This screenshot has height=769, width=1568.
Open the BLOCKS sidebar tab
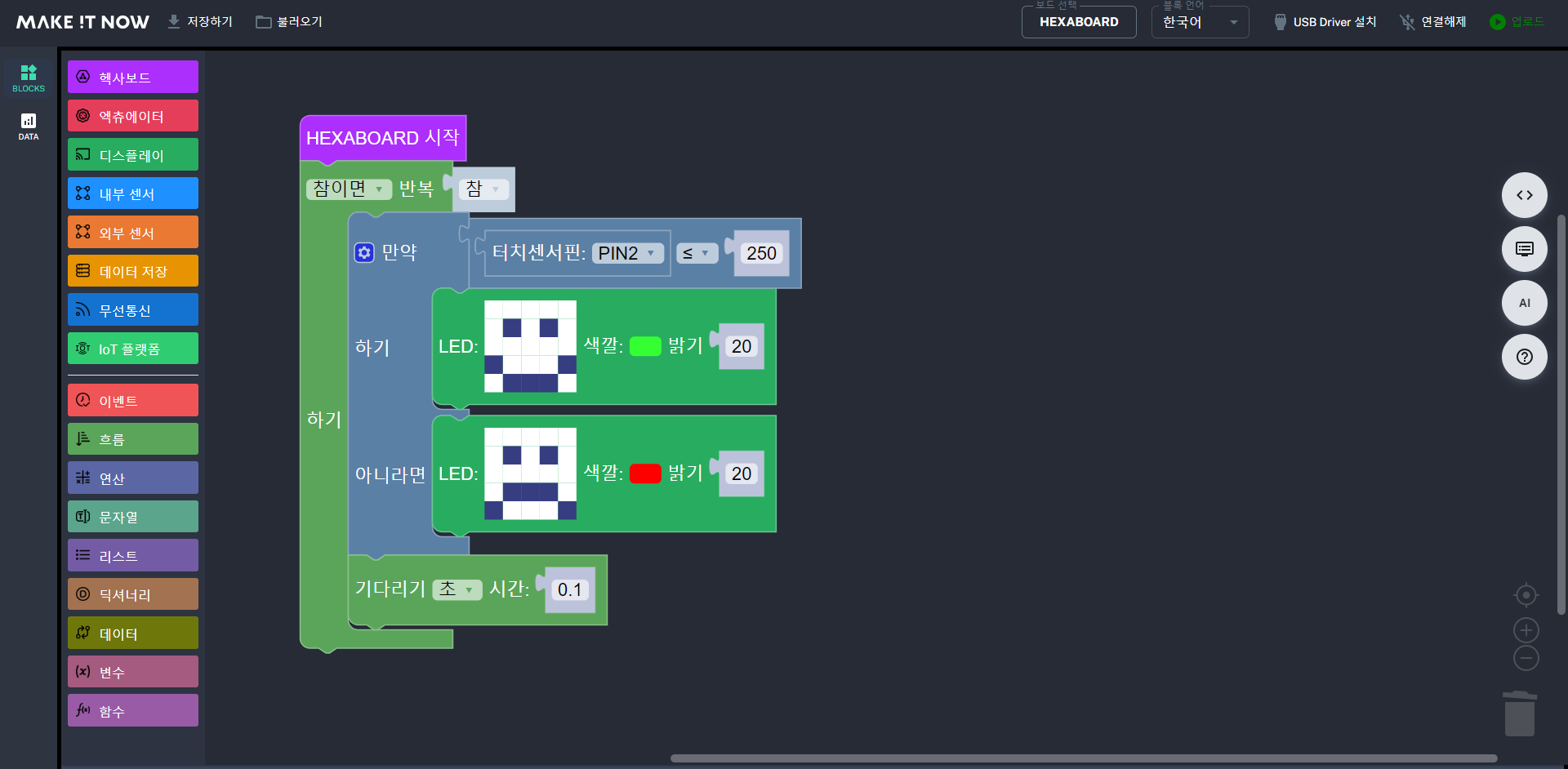click(x=29, y=78)
